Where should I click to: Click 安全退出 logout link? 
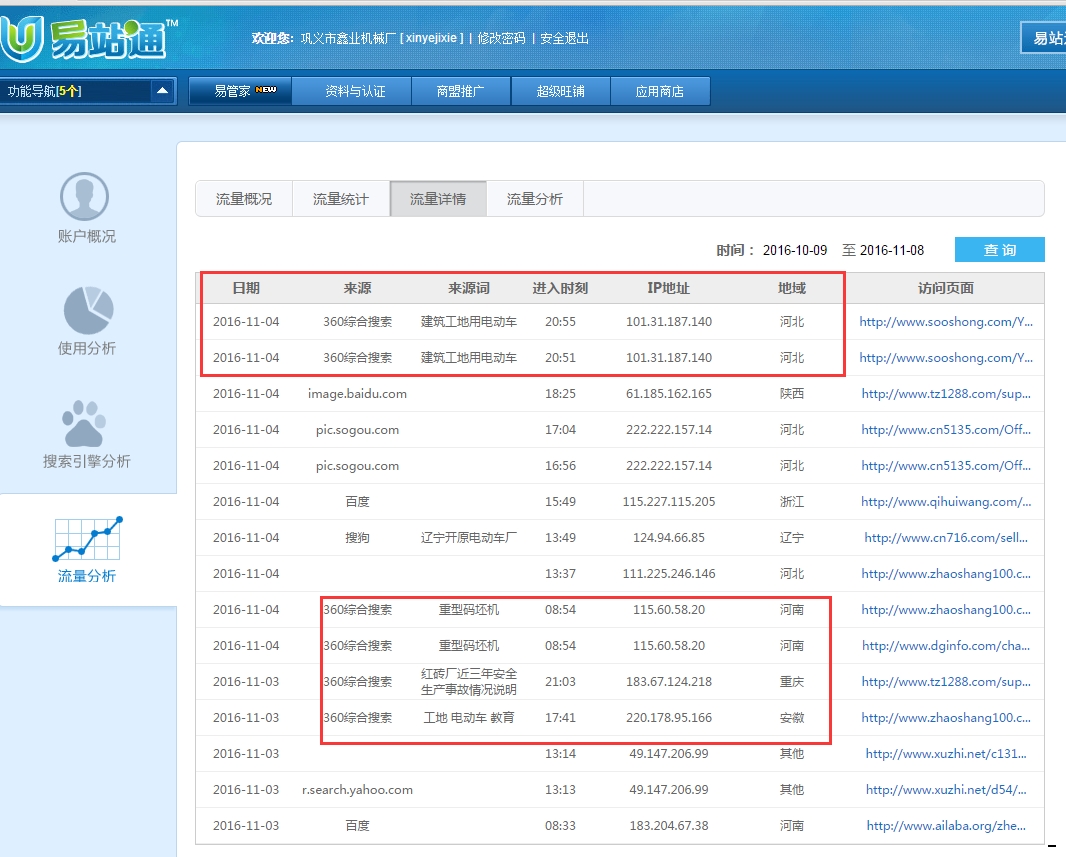[x=565, y=38]
